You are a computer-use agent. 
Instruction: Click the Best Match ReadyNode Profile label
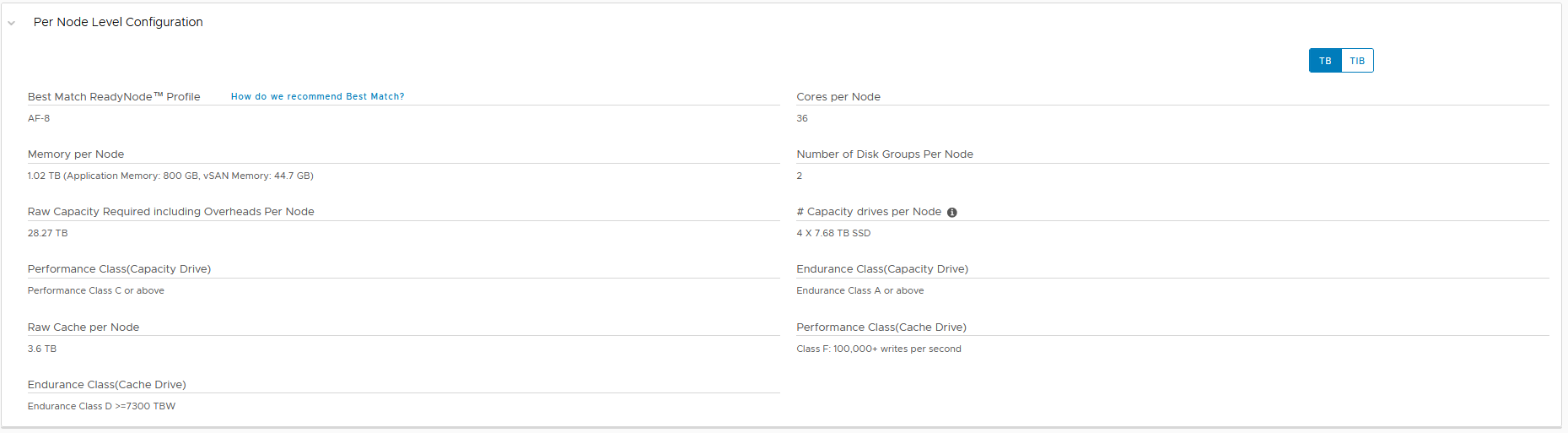pyautogui.click(x=114, y=96)
